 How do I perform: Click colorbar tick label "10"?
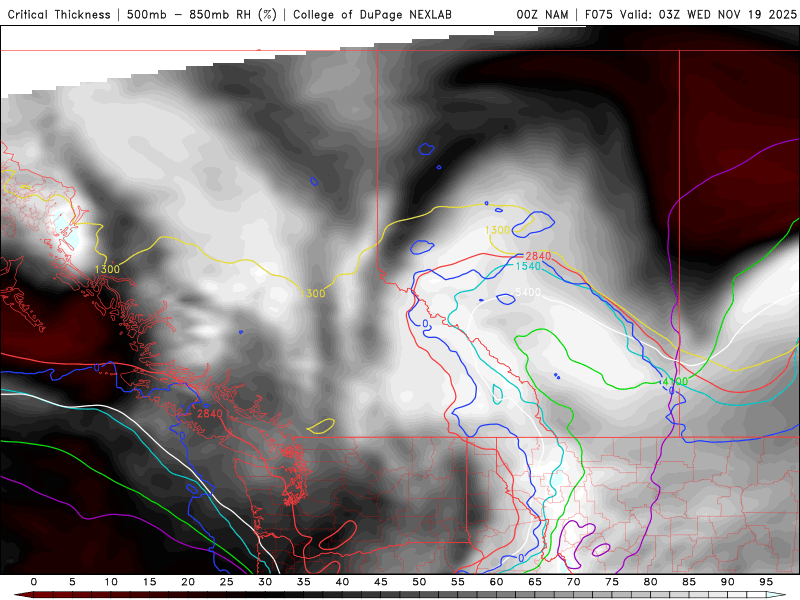point(111,582)
